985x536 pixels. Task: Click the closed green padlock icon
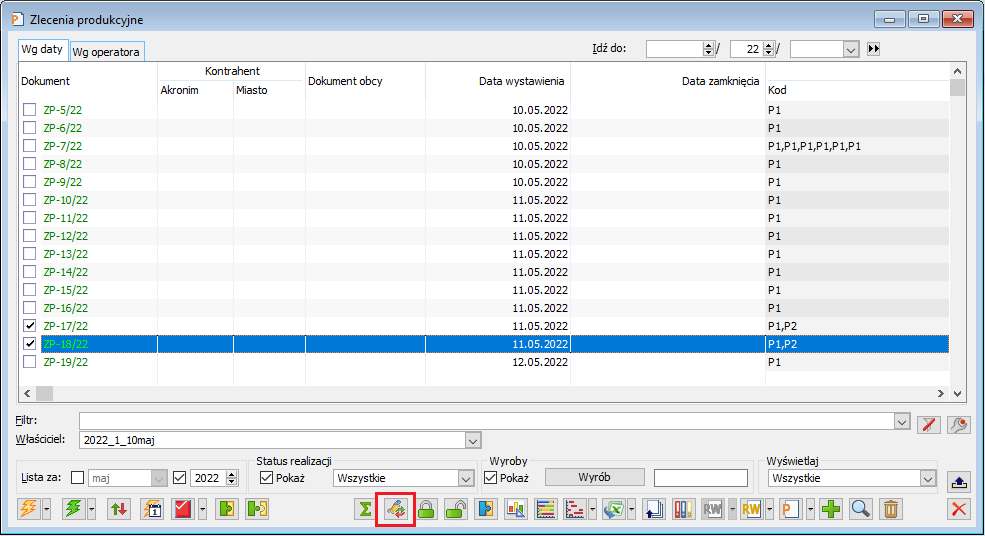[x=427, y=508]
